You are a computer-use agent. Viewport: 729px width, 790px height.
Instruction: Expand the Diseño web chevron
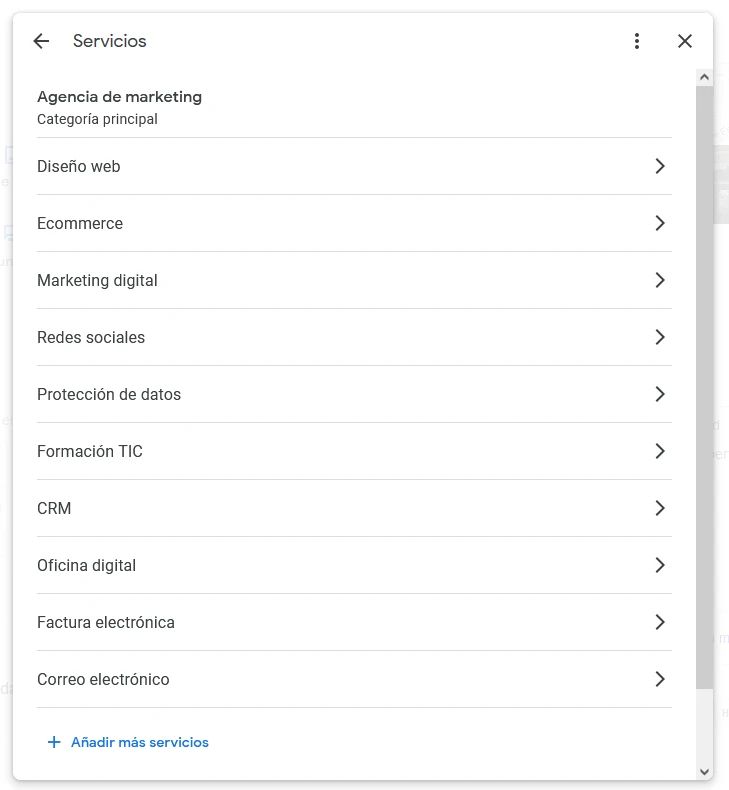coord(660,166)
